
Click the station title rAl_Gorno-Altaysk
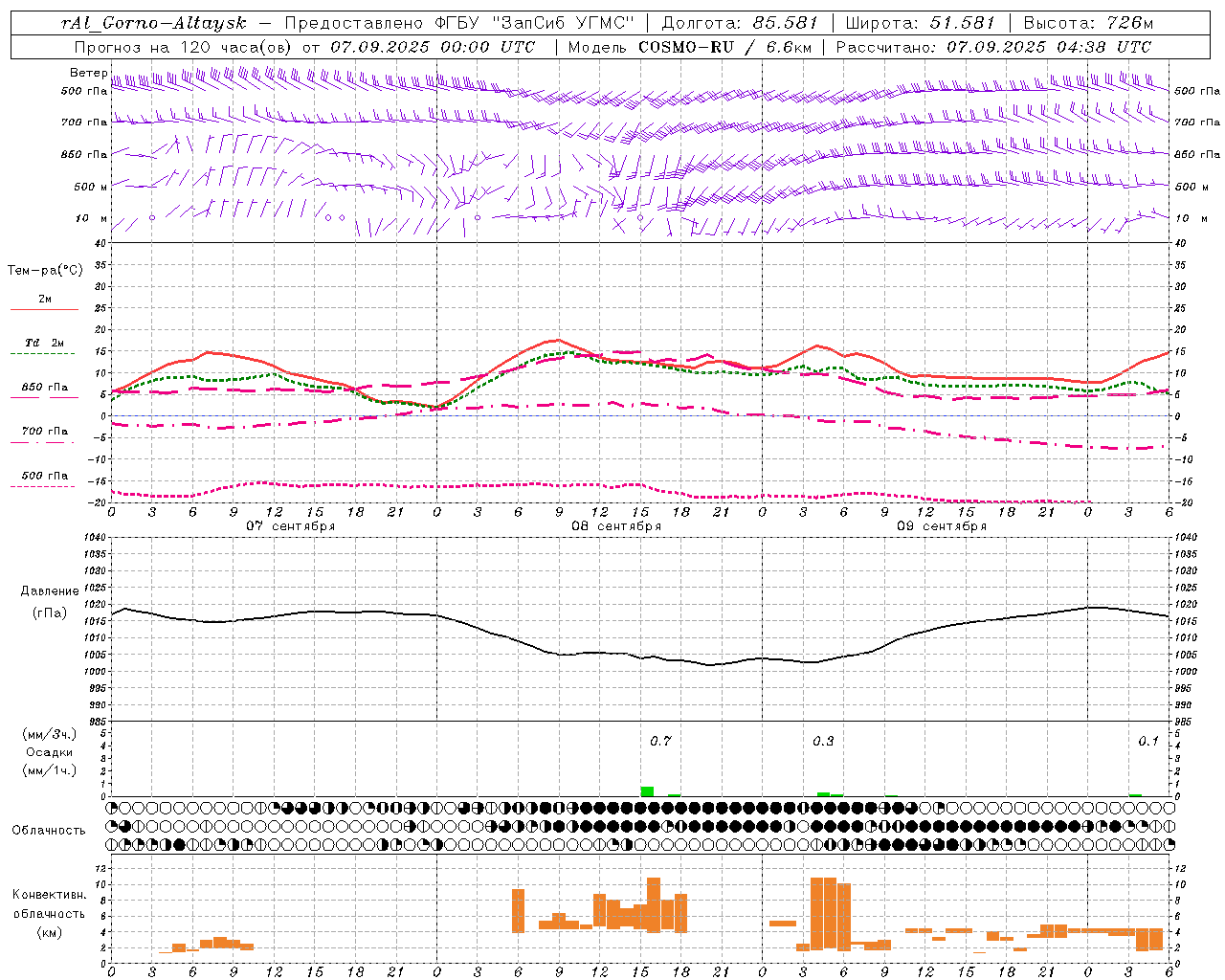[x=153, y=23]
